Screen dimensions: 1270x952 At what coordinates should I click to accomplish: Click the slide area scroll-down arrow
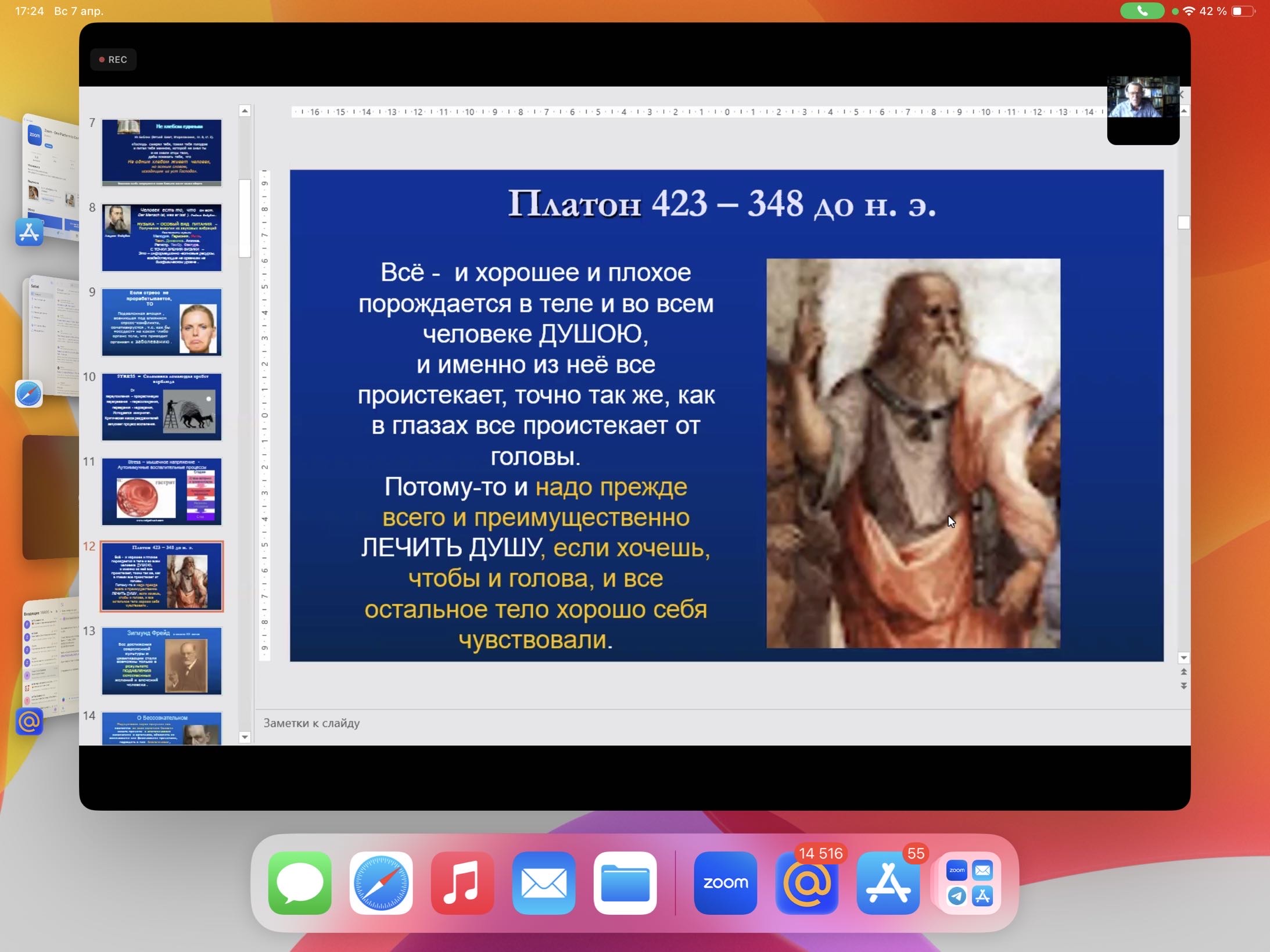pos(1183,658)
